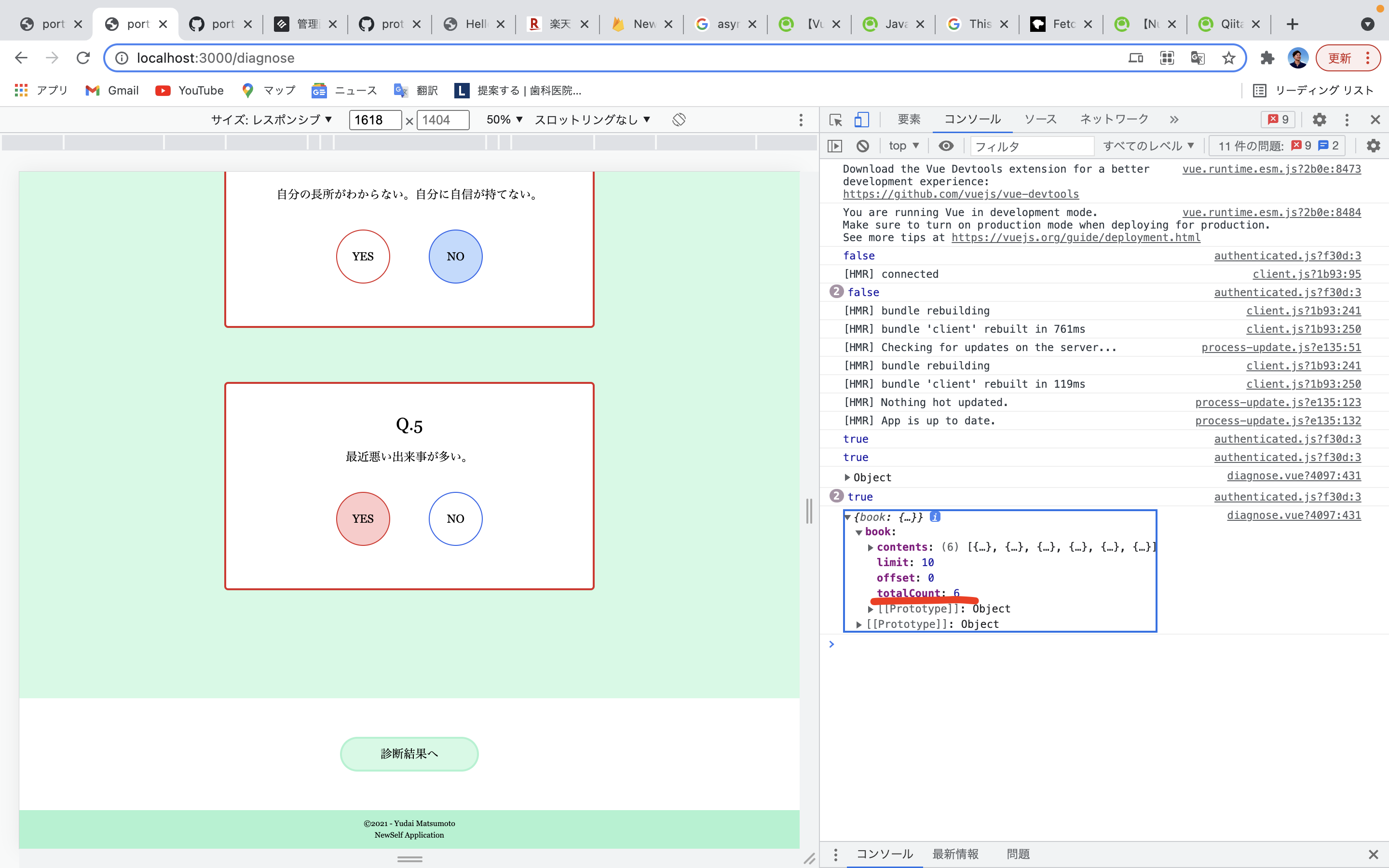Clear the console messages icon
The image size is (1389, 868).
863,145
